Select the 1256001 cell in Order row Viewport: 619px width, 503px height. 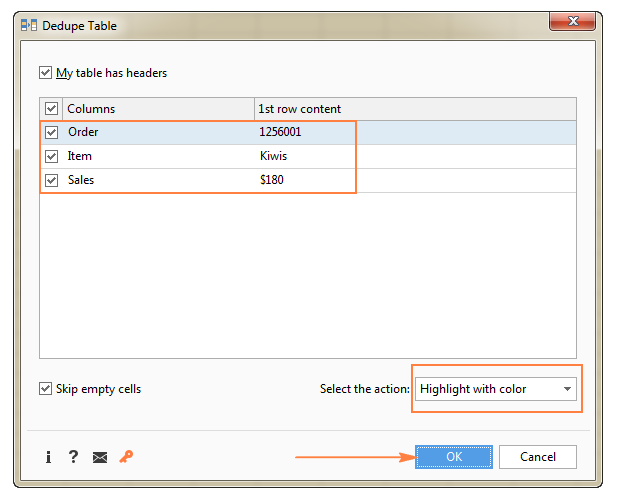coord(280,132)
